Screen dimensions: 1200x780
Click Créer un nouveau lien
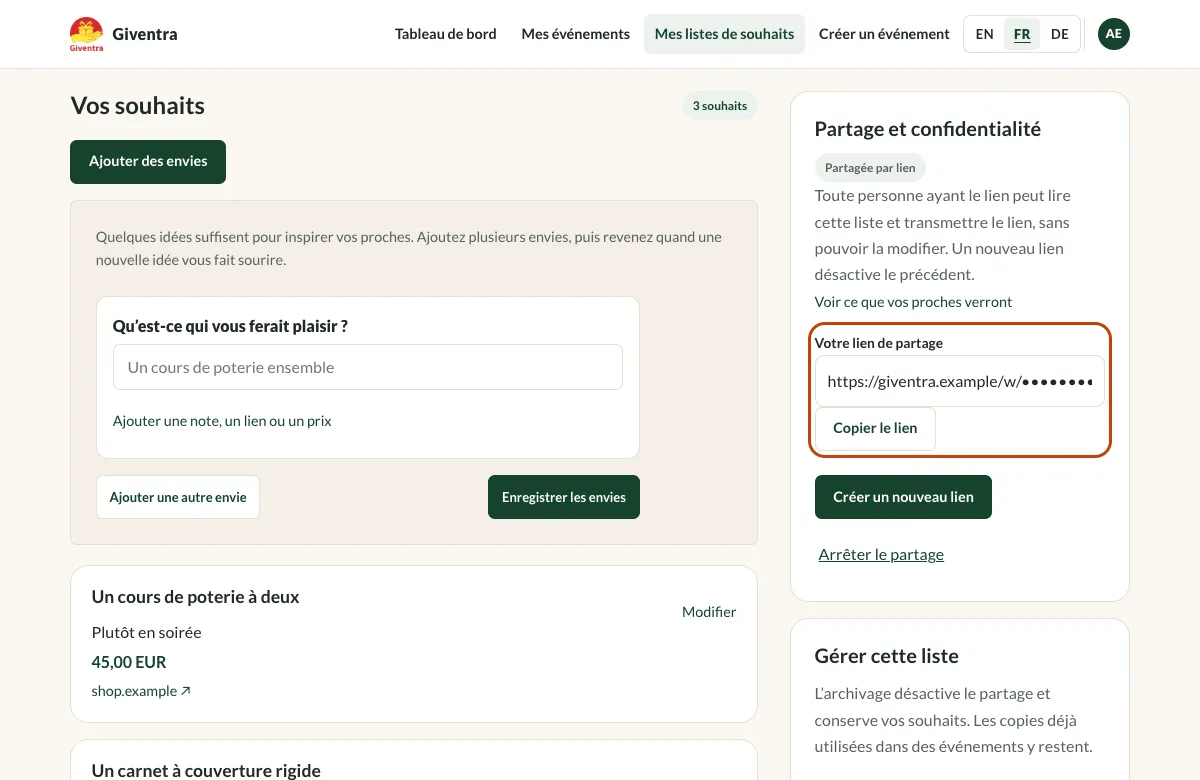point(903,497)
